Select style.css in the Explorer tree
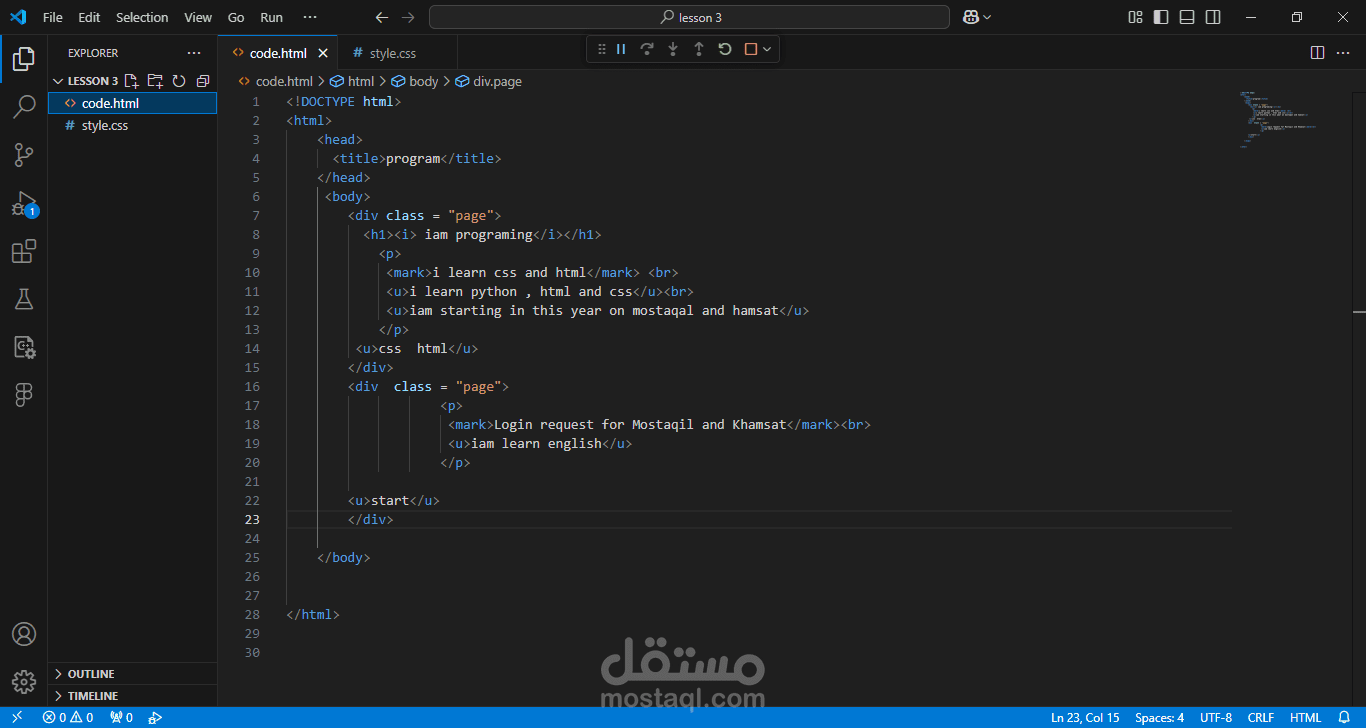The height and width of the screenshot is (728, 1366). click(x=132, y=125)
